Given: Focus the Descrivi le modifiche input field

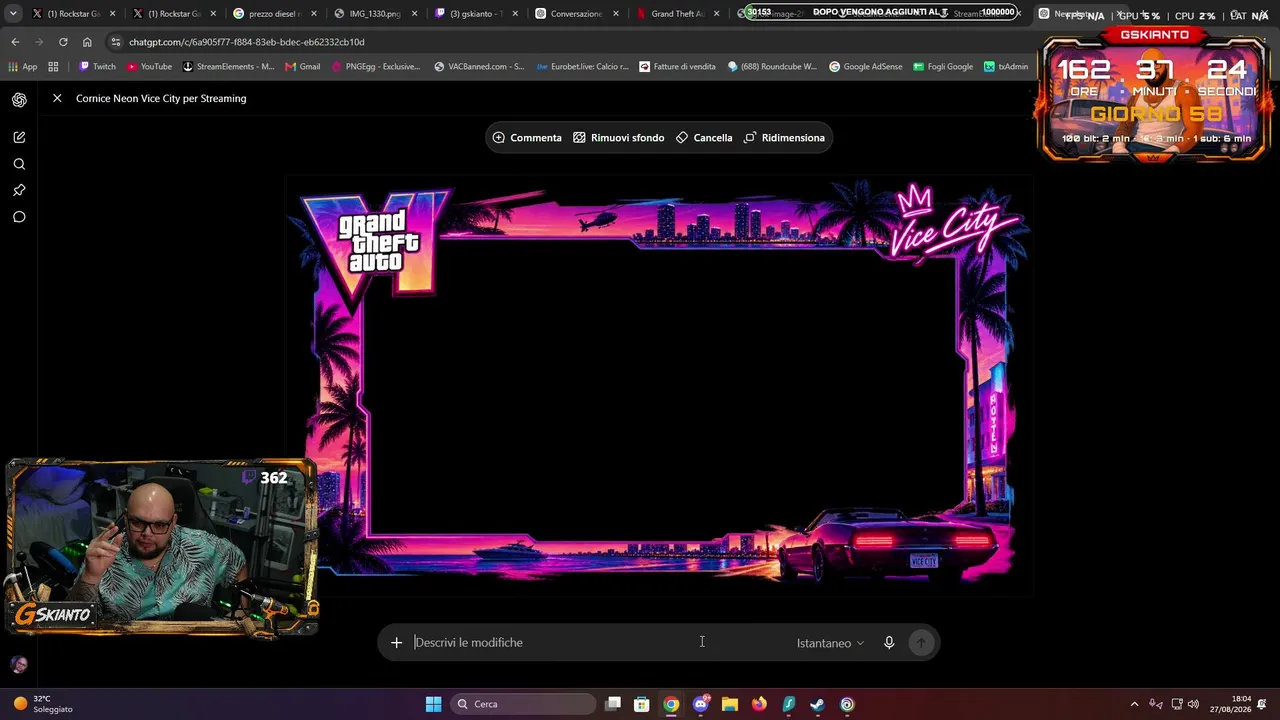Looking at the screenshot, I should coord(598,643).
